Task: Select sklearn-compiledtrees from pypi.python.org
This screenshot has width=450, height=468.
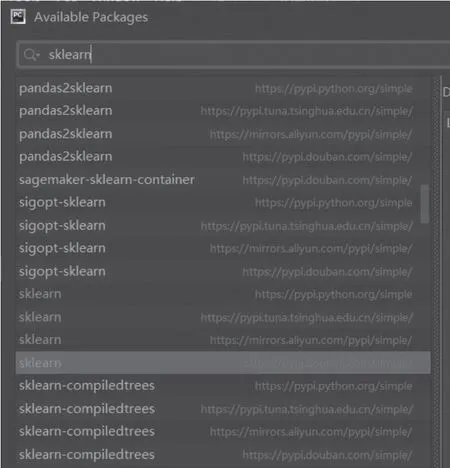Action: (x=223, y=386)
